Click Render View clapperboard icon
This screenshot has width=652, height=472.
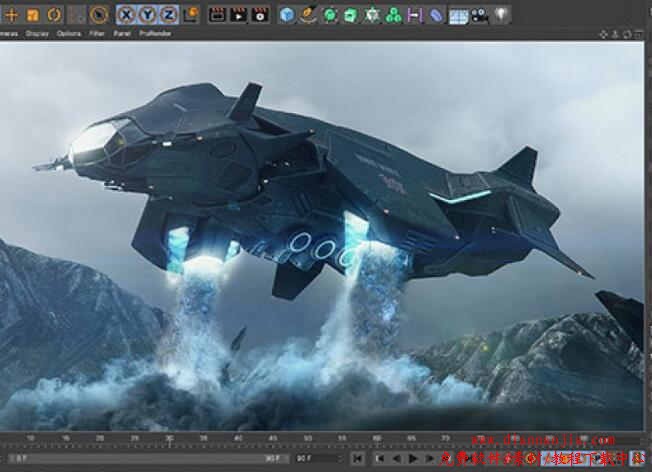[x=217, y=15]
